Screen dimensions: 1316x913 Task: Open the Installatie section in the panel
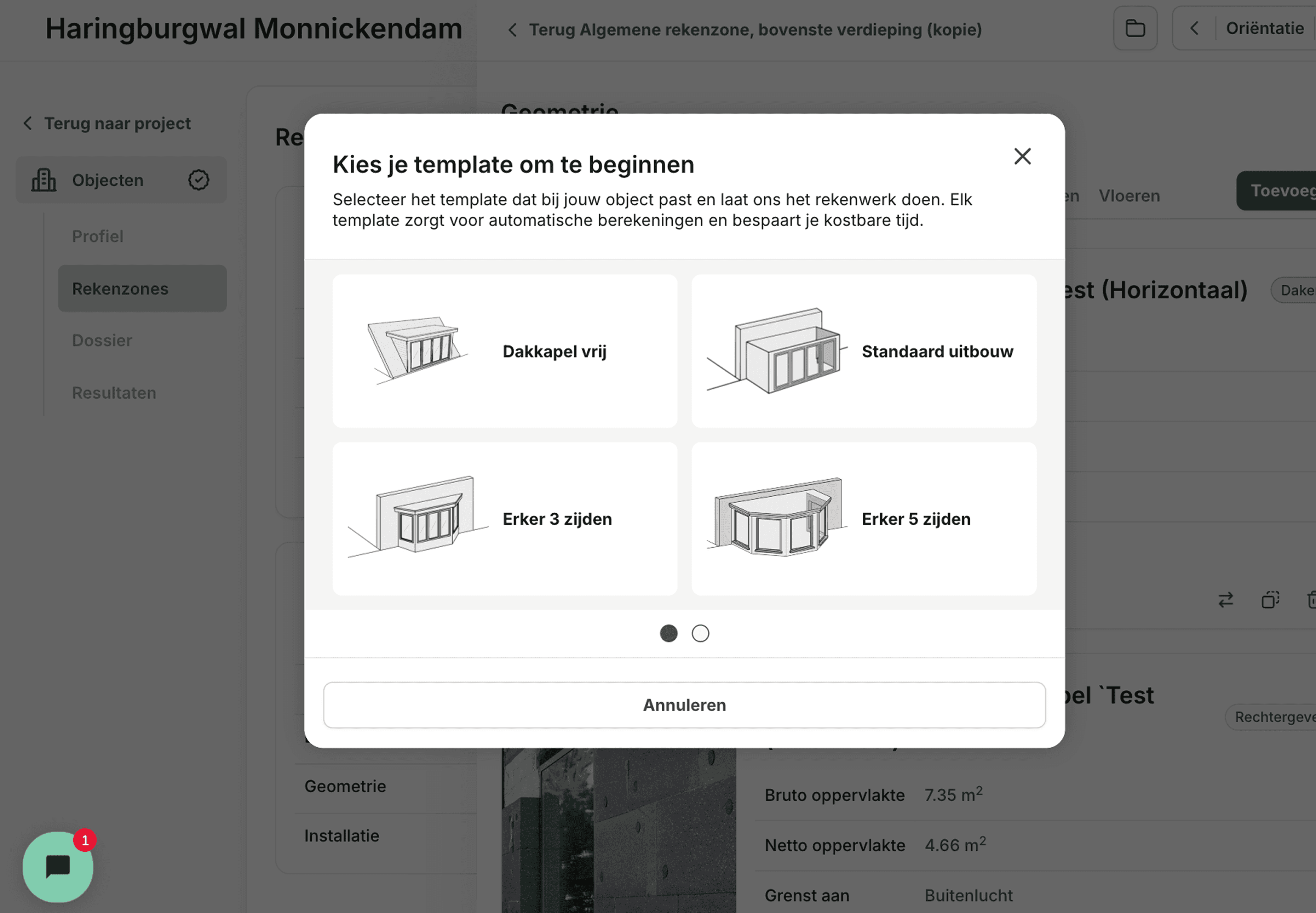pyautogui.click(x=341, y=836)
